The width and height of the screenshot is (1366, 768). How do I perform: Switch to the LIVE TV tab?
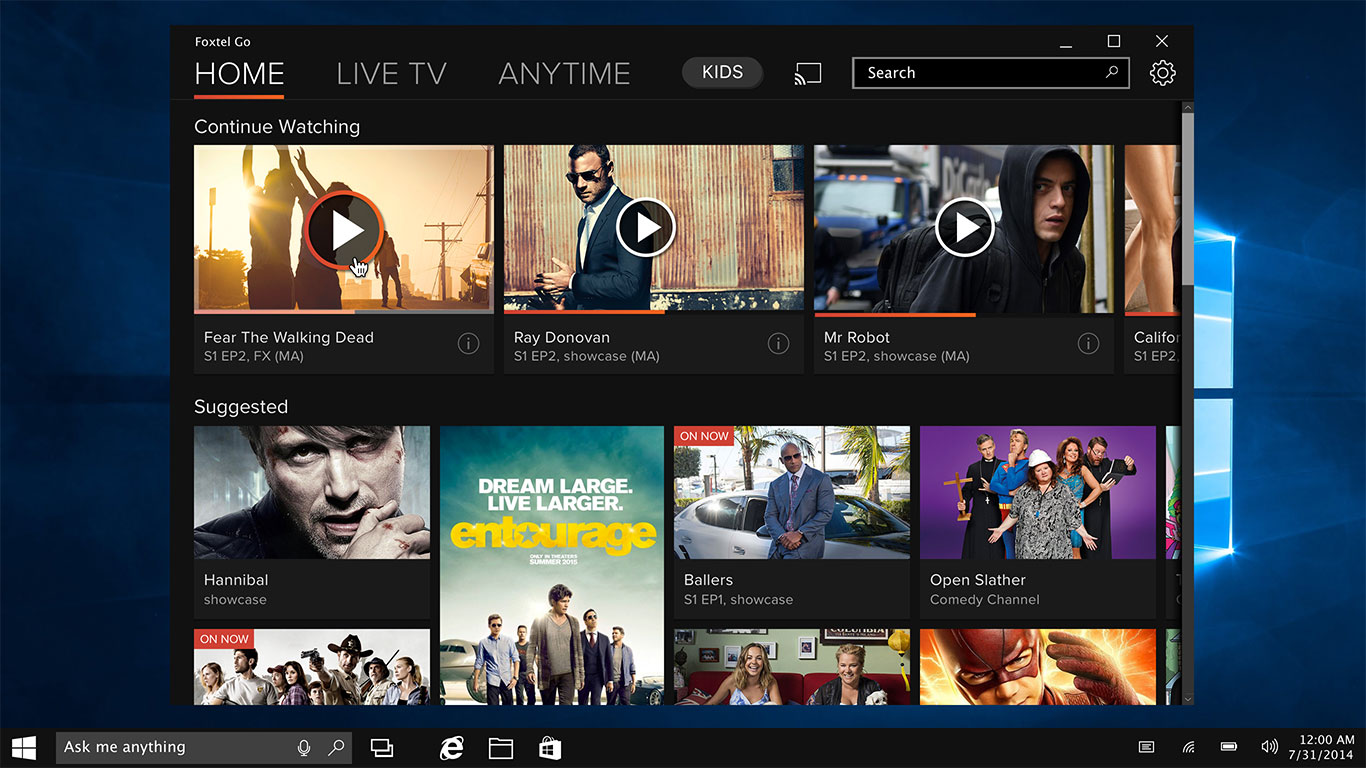391,74
